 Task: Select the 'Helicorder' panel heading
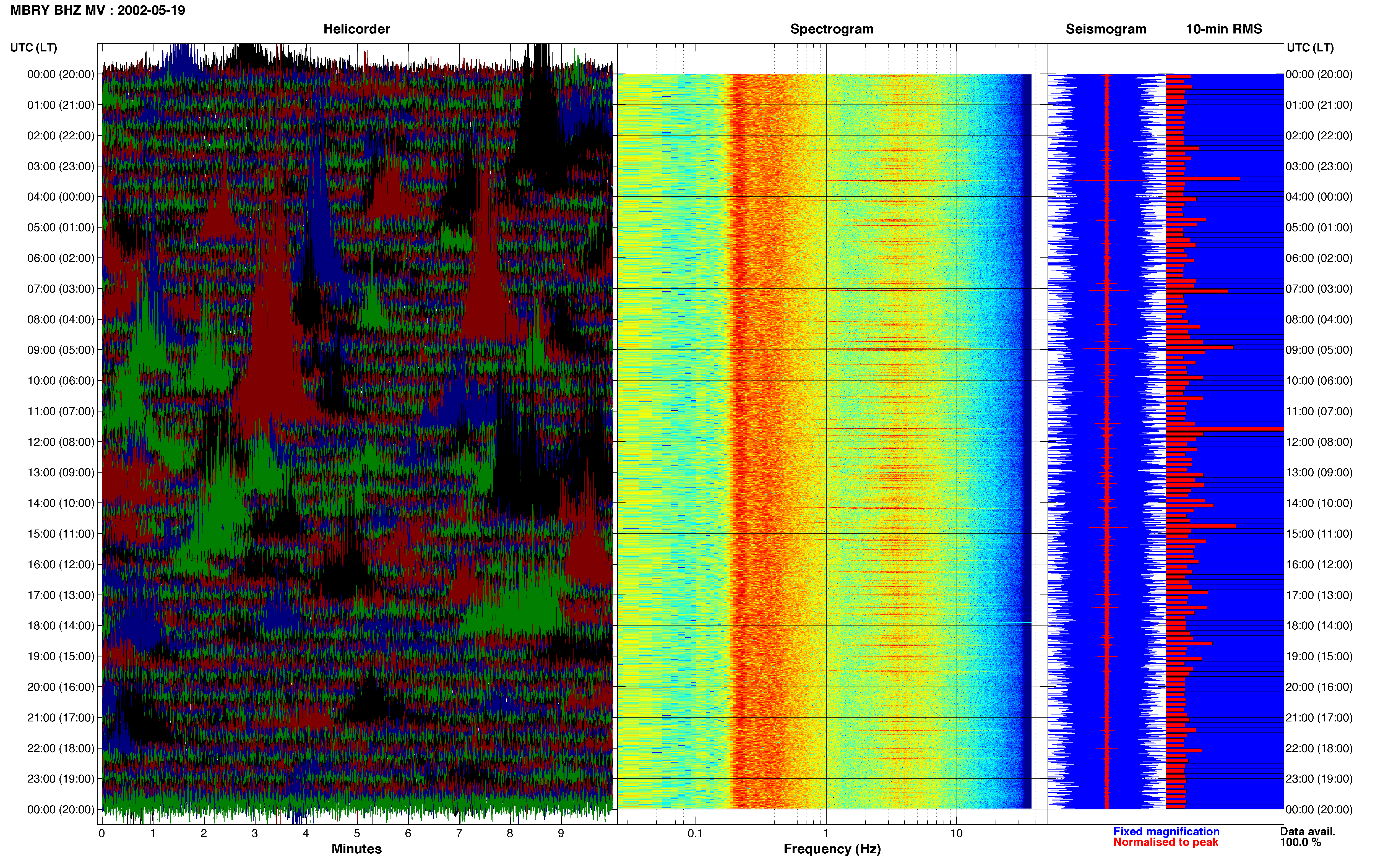point(356,29)
